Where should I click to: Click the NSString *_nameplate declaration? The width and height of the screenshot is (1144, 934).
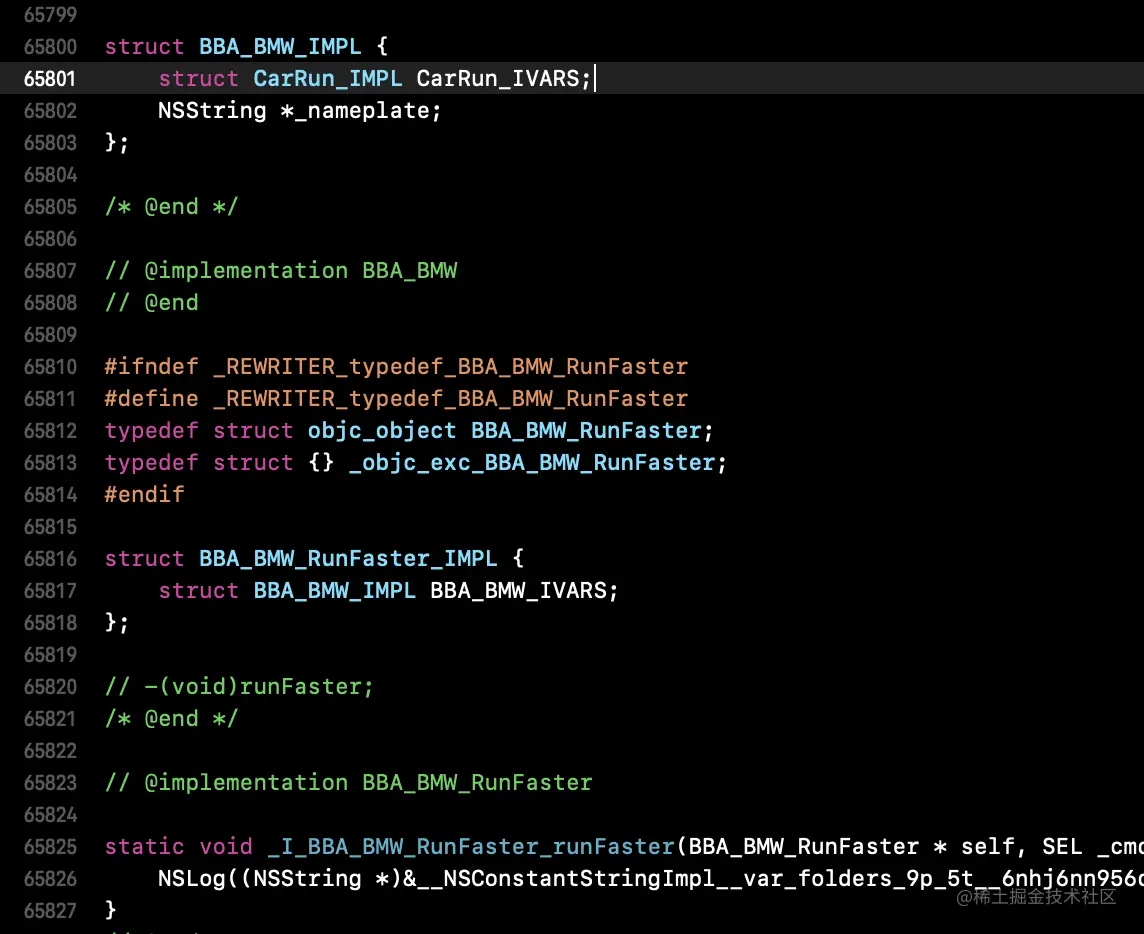[x=300, y=111]
